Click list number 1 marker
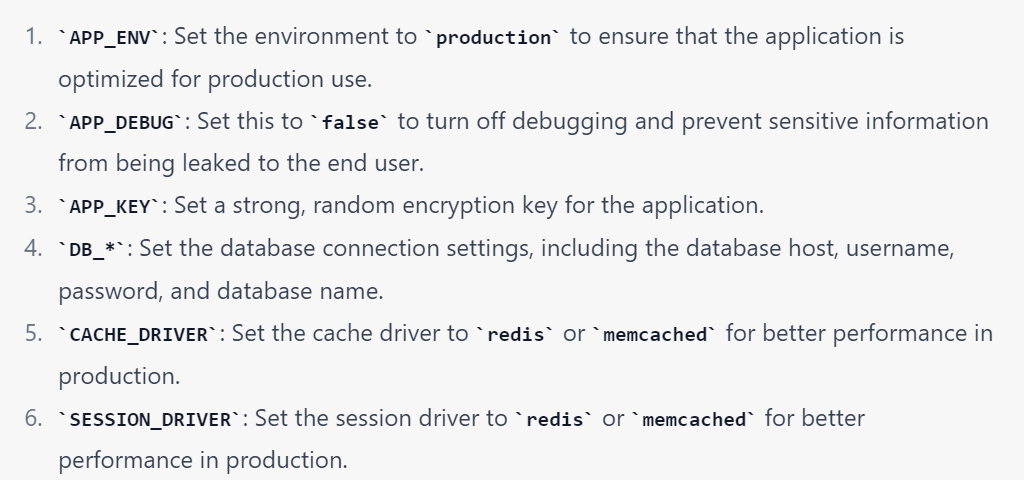This screenshot has height=480, width=1024. pyautogui.click(x=35, y=38)
